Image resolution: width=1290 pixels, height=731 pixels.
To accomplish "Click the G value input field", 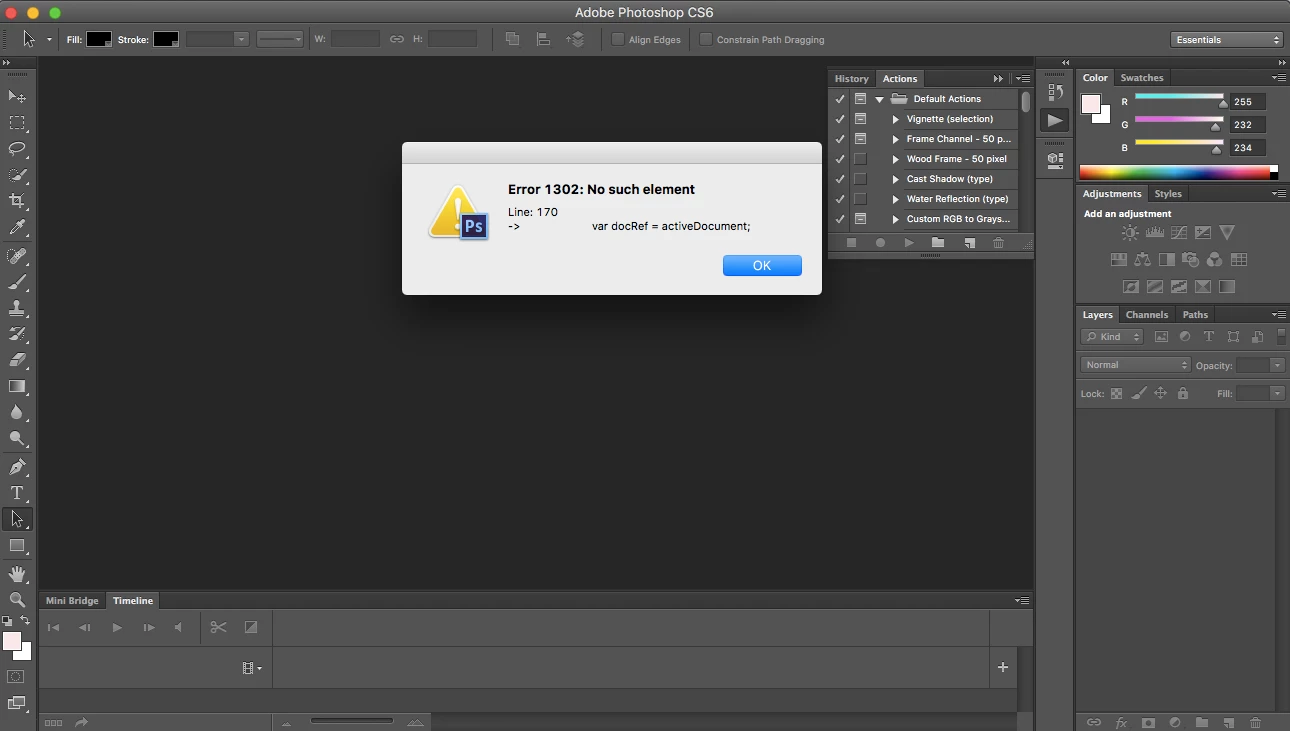I will point(1248,125).
